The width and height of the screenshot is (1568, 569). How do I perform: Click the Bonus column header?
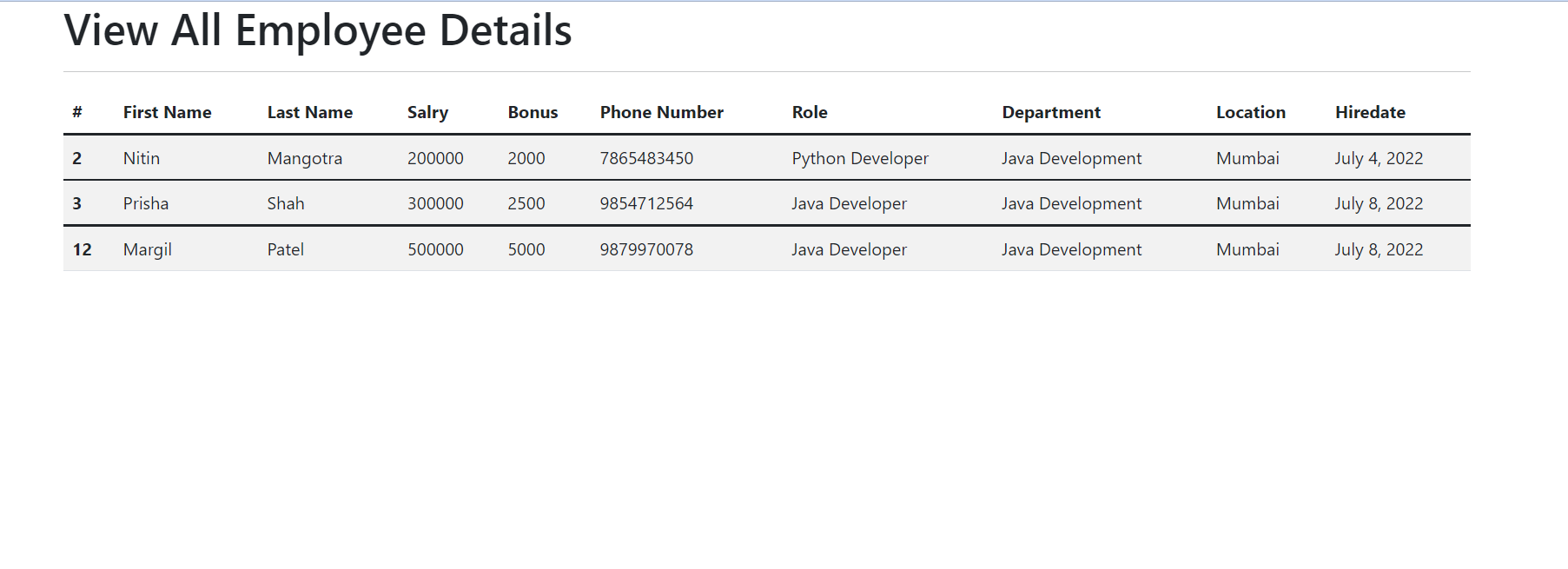tap(533, 112)
